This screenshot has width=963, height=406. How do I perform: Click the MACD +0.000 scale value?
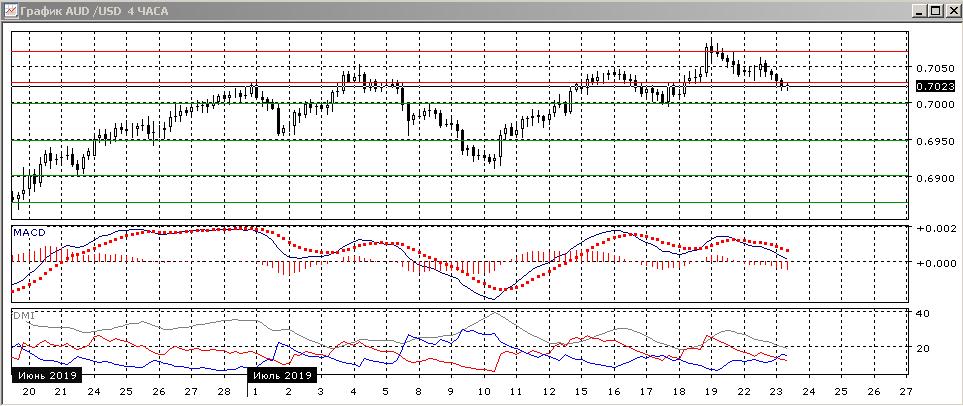936,263
